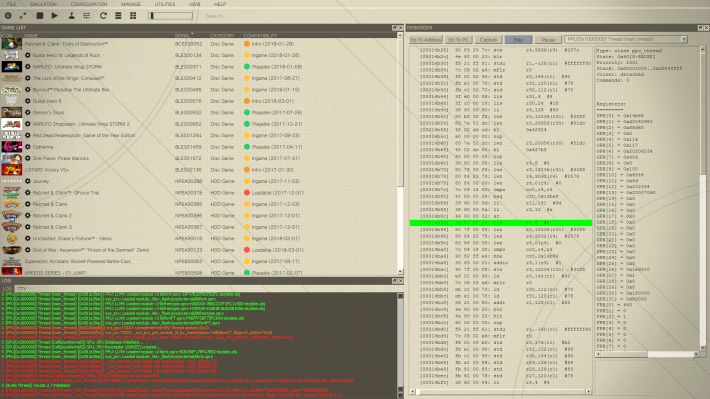Float the Log panel with undock icon
This screenshot has width=710, height=399.
[x=394, y=281]
